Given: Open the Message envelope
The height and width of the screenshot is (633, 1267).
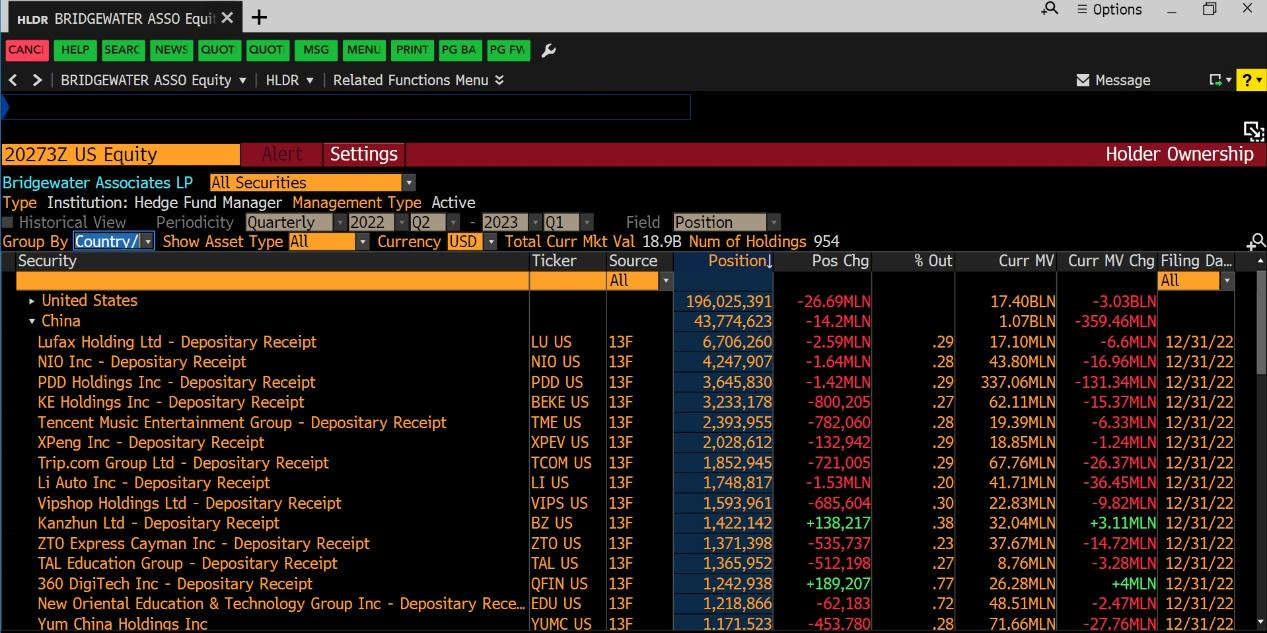Looking at the screenshot, I should (x=1113, y=80).
